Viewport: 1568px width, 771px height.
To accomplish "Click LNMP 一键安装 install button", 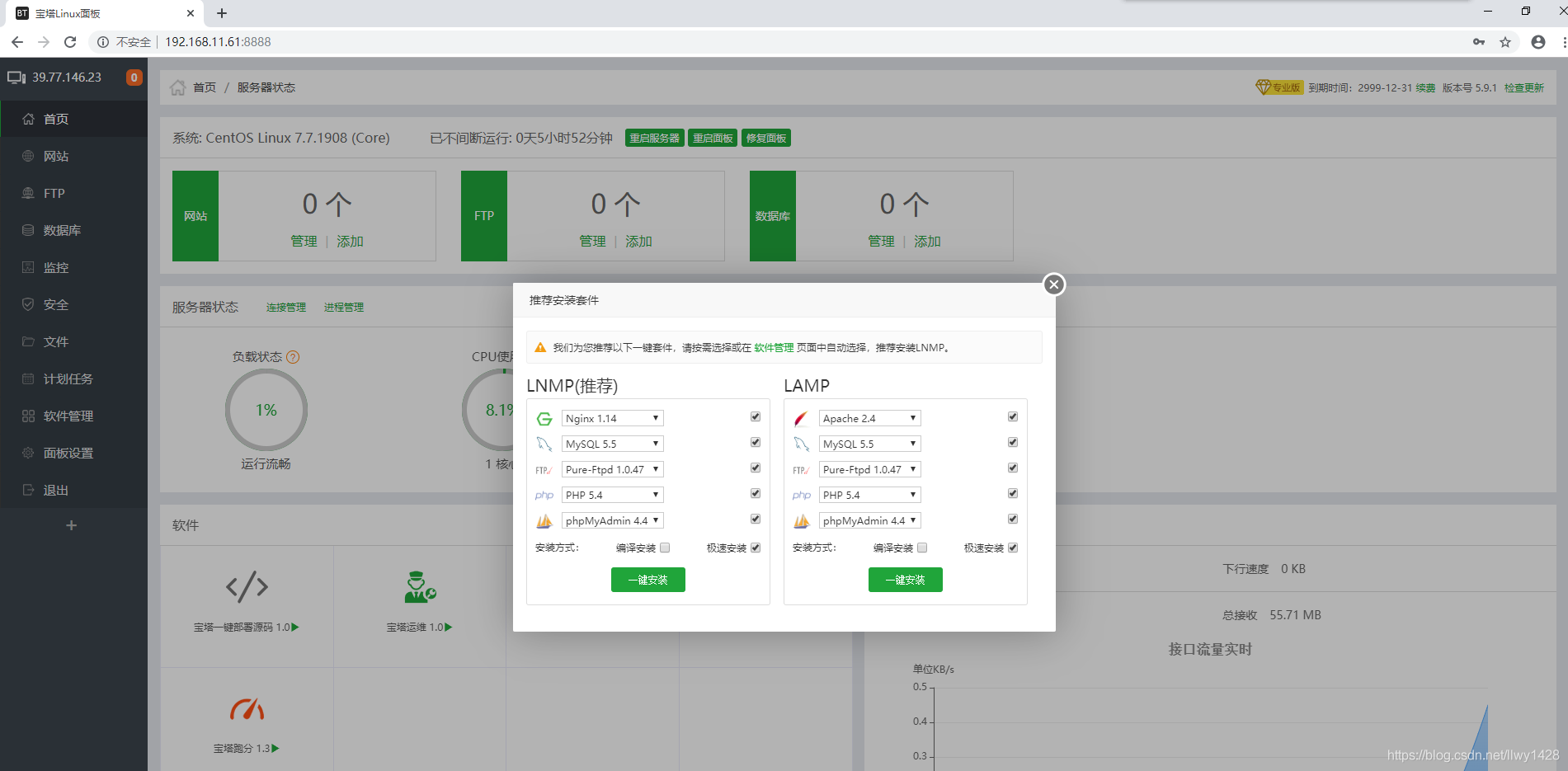I will point(648,580).
